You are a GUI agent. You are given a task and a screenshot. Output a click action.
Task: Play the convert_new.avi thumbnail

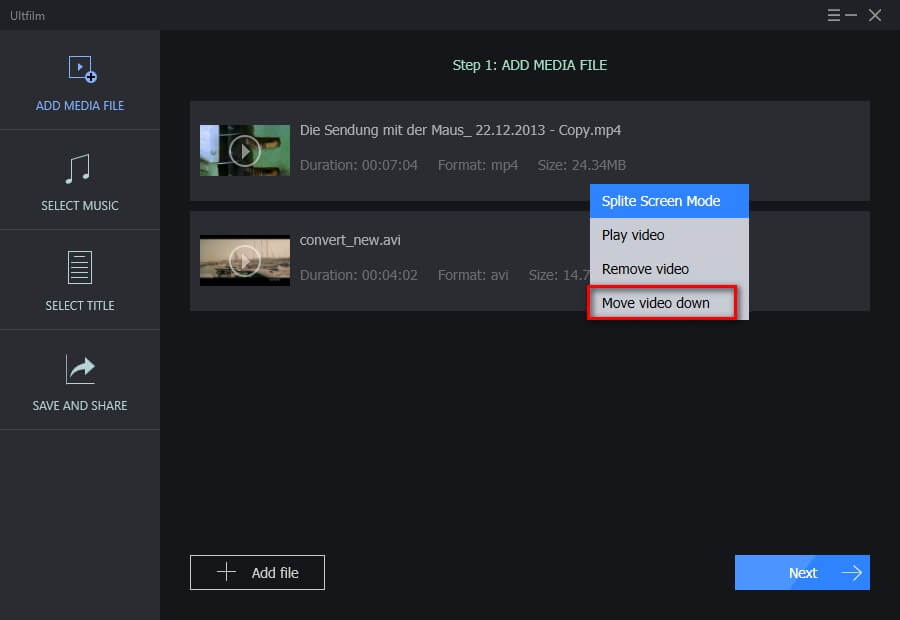(x=245, y=260)
